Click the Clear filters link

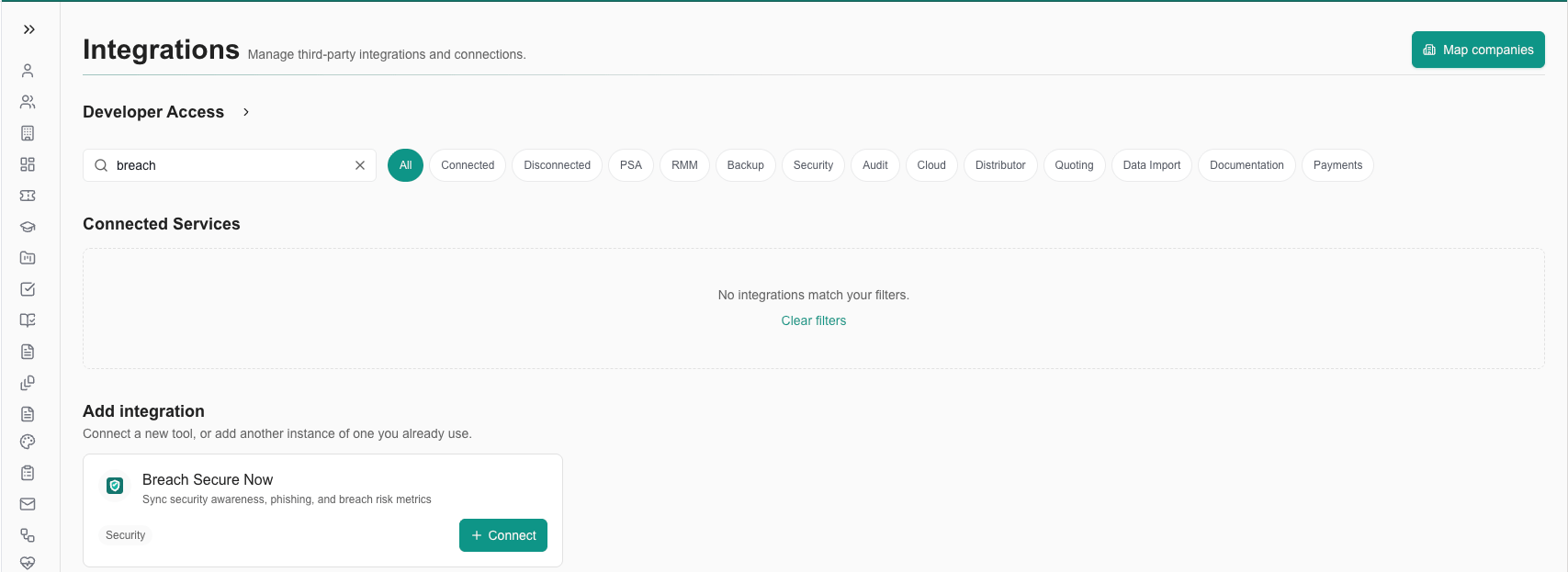(x=814, y=320)
